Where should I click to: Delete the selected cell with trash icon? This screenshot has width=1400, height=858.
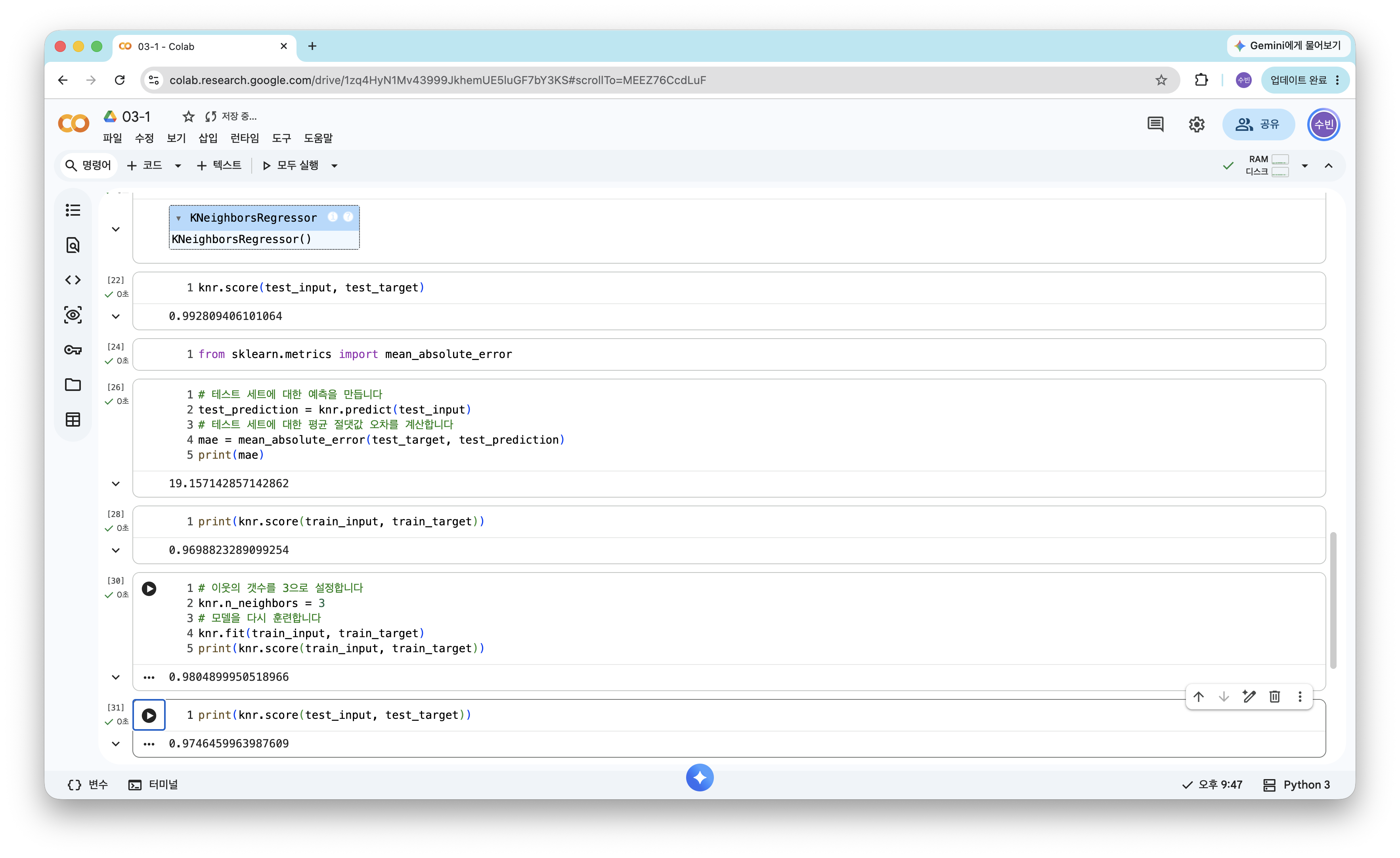pos(1274,697)
